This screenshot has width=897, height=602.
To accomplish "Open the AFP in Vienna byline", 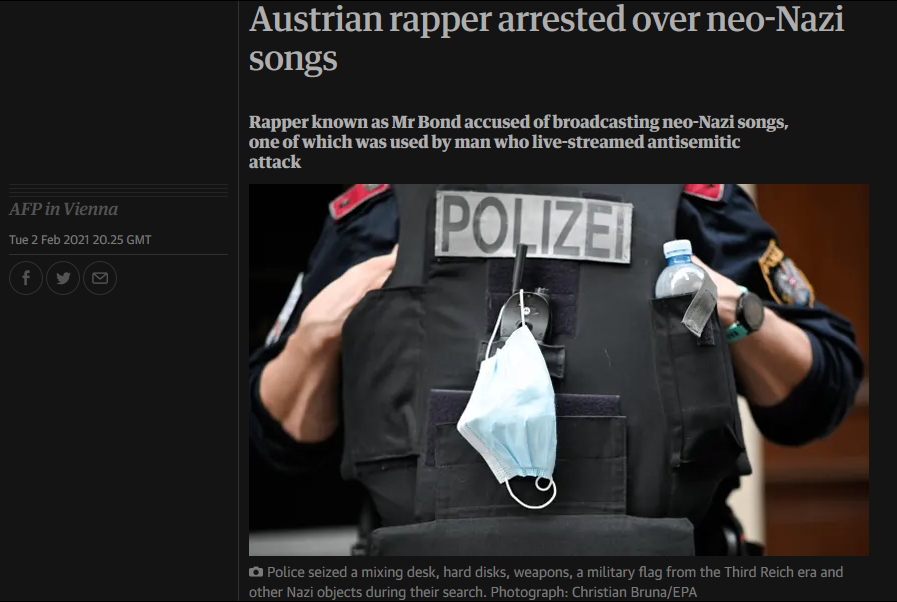I will 63,209.
